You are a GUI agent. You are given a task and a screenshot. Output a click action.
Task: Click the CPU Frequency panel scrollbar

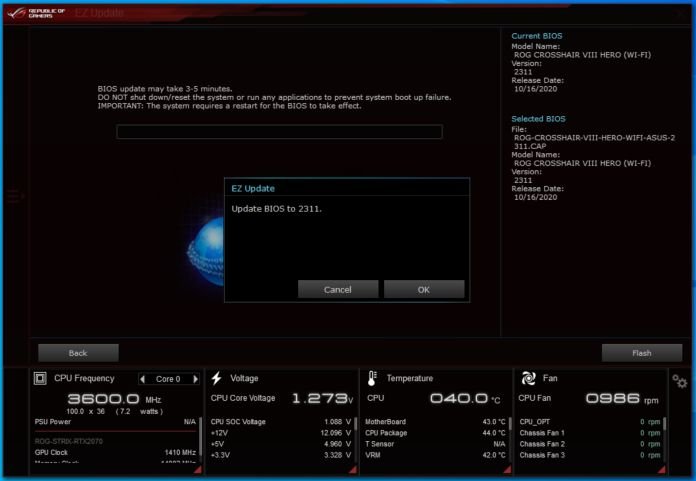pos(200,437)
